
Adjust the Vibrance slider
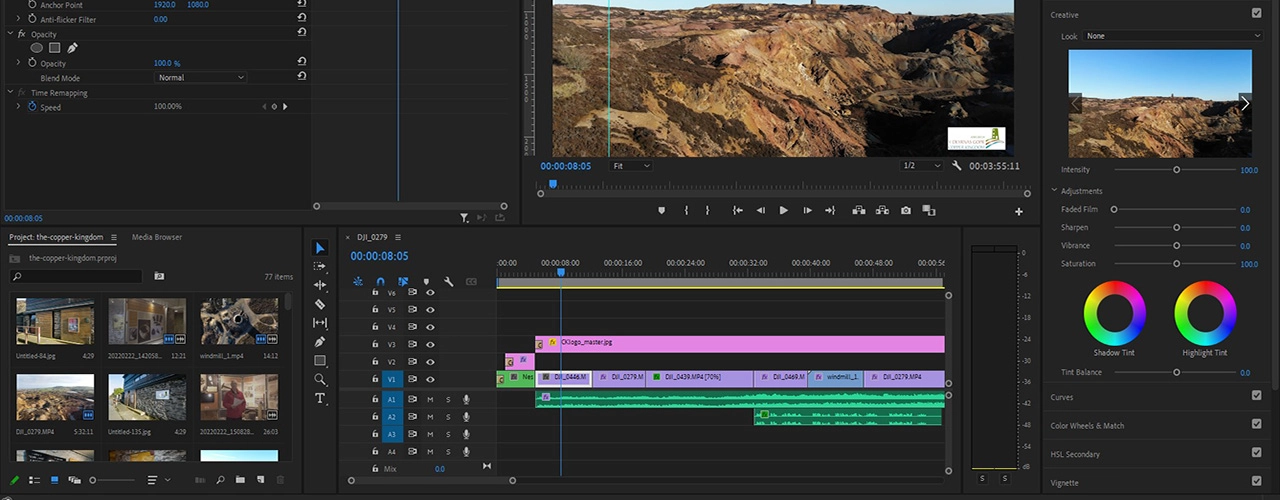pyautogui.click(x=1176, y=245)
